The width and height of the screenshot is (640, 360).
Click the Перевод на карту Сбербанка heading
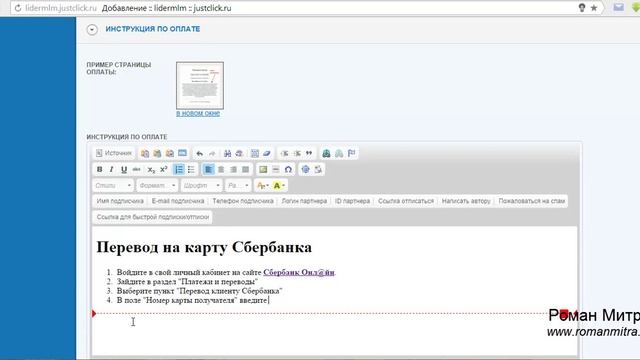[204, 247]
